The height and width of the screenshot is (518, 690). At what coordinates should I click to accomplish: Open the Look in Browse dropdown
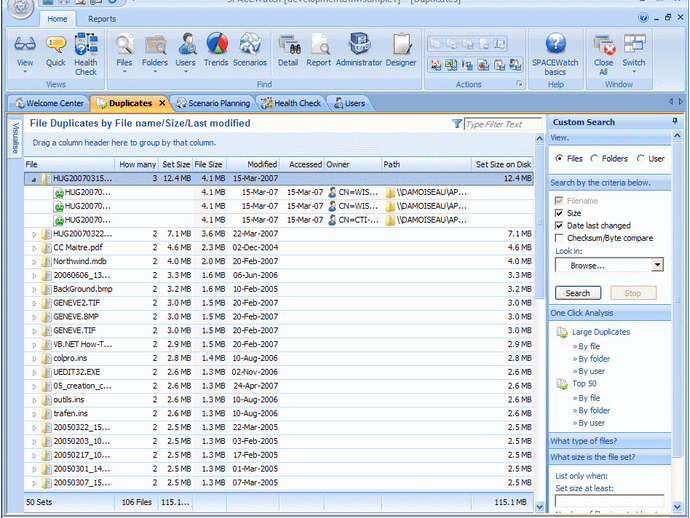(x=657, y=265)
